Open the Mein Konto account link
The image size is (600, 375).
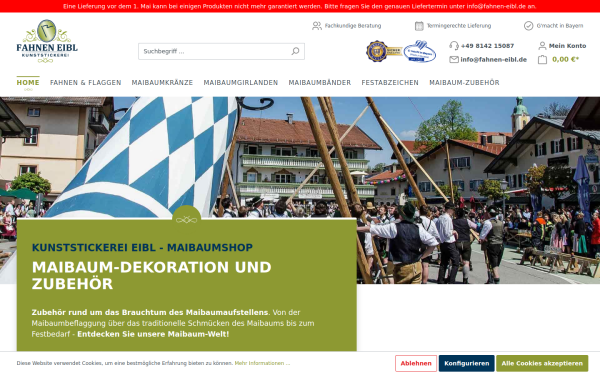[567, 46]
